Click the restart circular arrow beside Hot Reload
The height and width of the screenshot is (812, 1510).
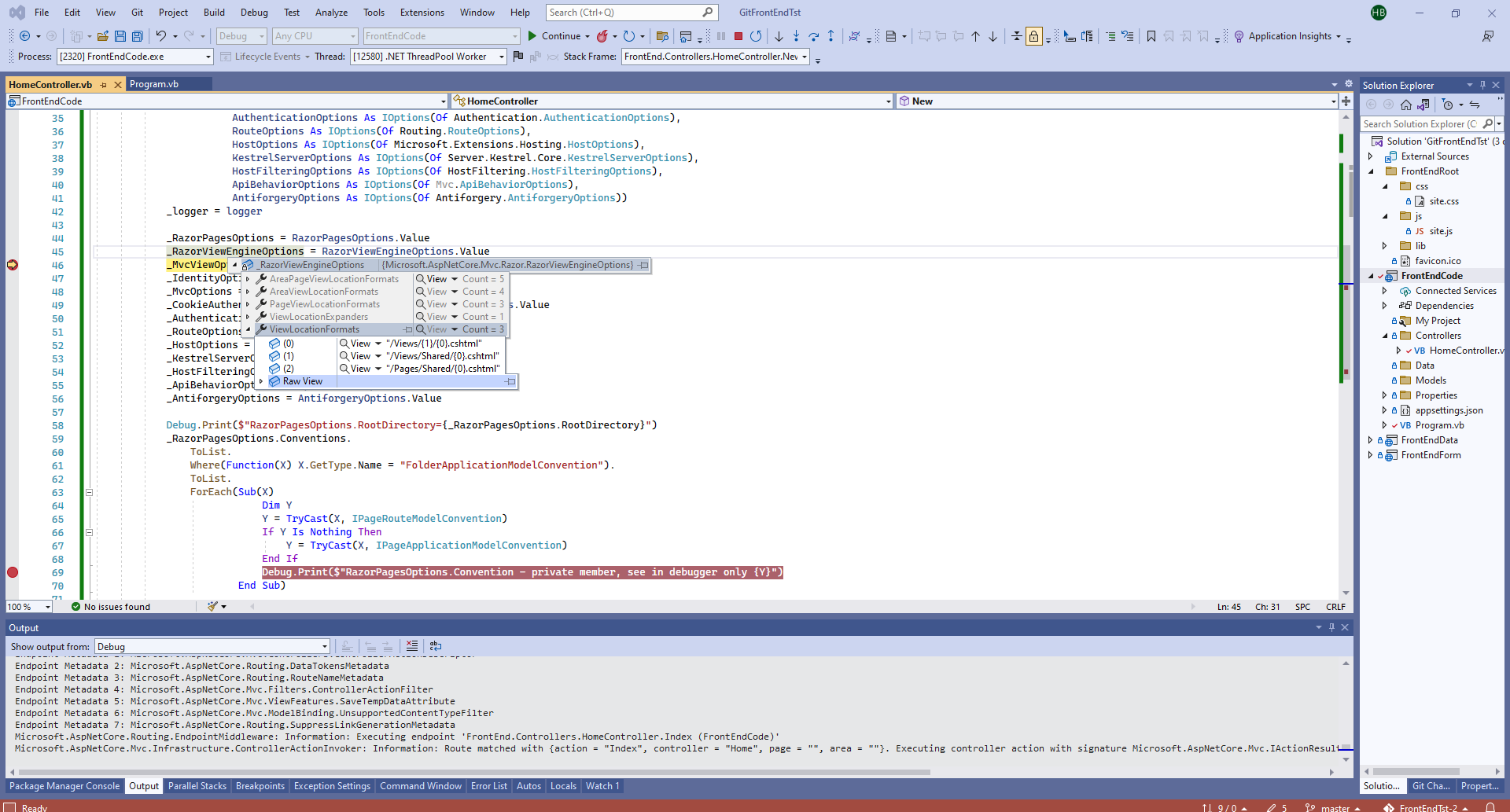[628, 36]
